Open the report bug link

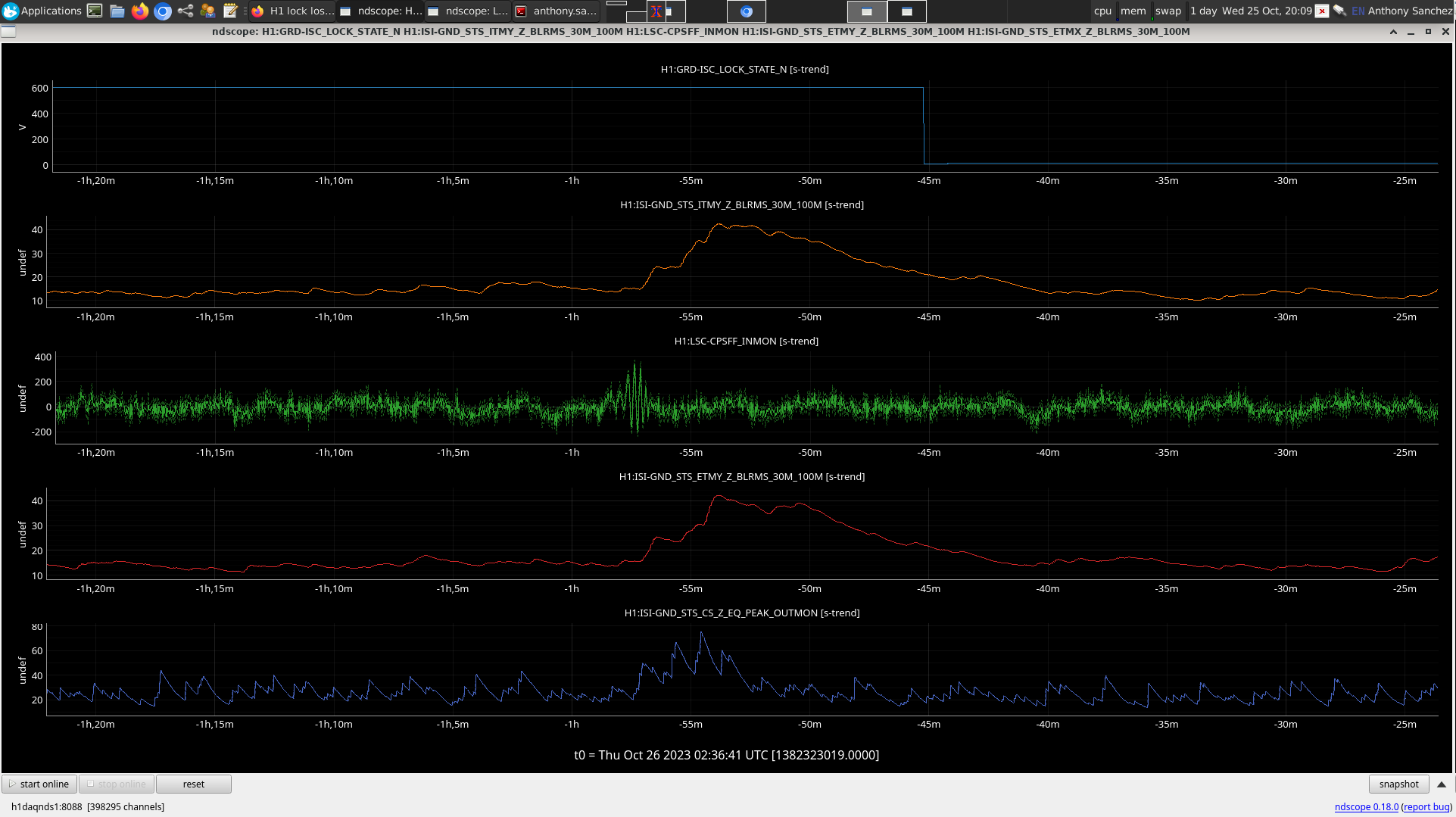1426,806
